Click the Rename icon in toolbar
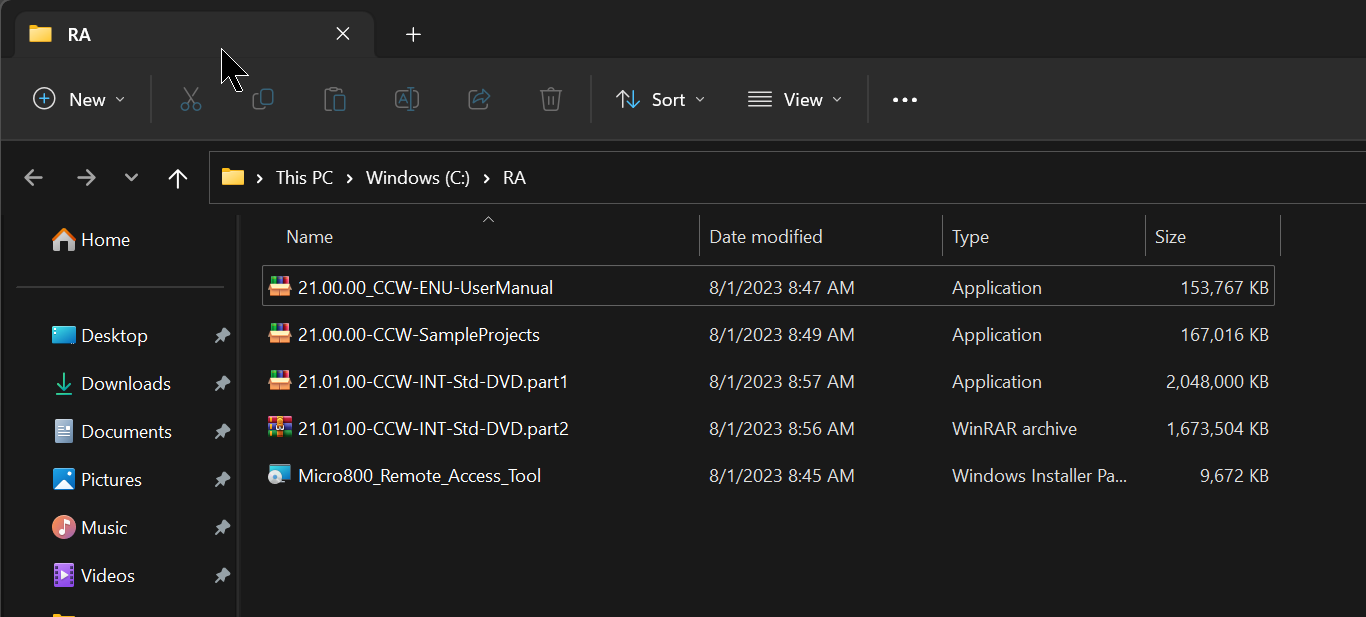 click(x=407, y=99)
